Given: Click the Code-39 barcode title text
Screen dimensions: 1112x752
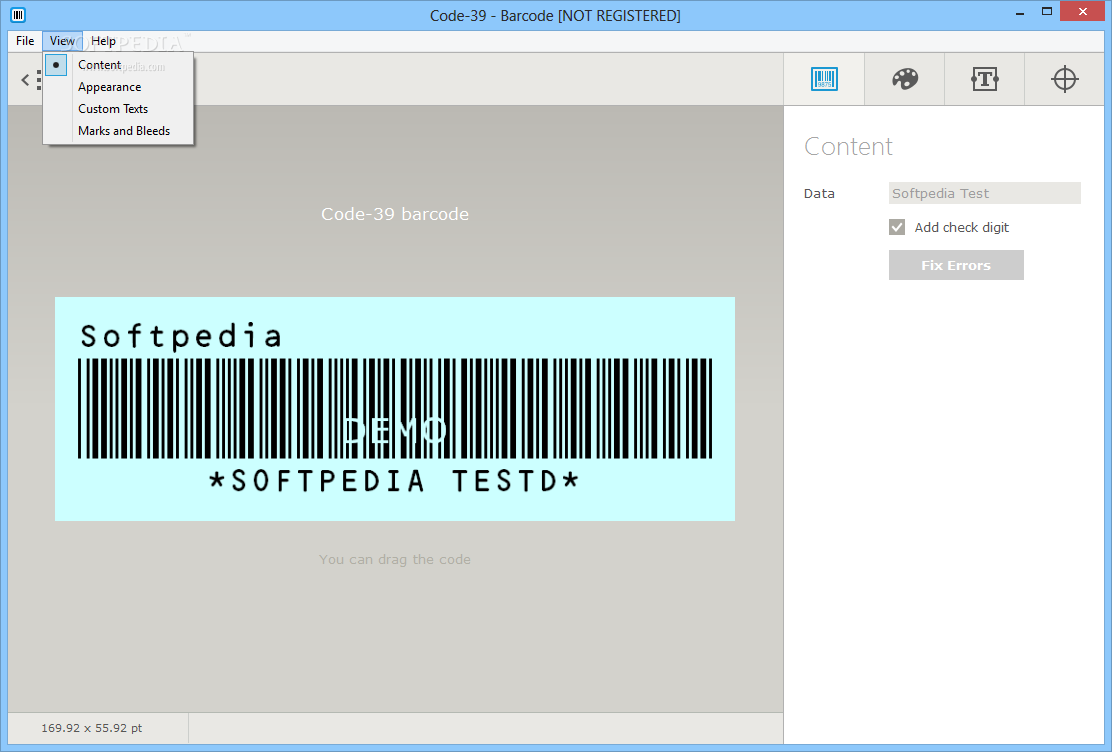Looking at the screenshot, I should click(x=395, y=214).
